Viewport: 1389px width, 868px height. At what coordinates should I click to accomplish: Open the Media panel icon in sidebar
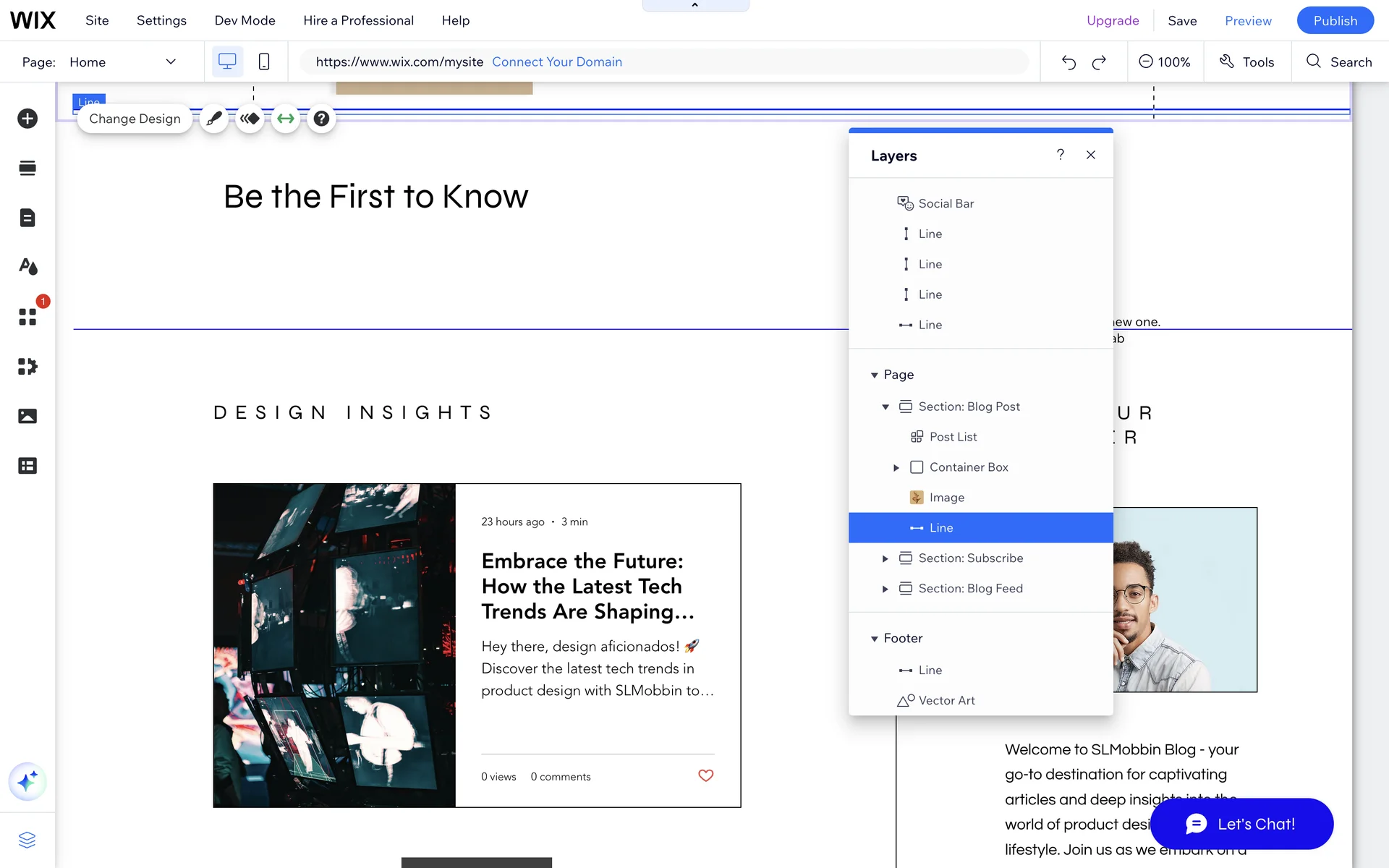27,416
